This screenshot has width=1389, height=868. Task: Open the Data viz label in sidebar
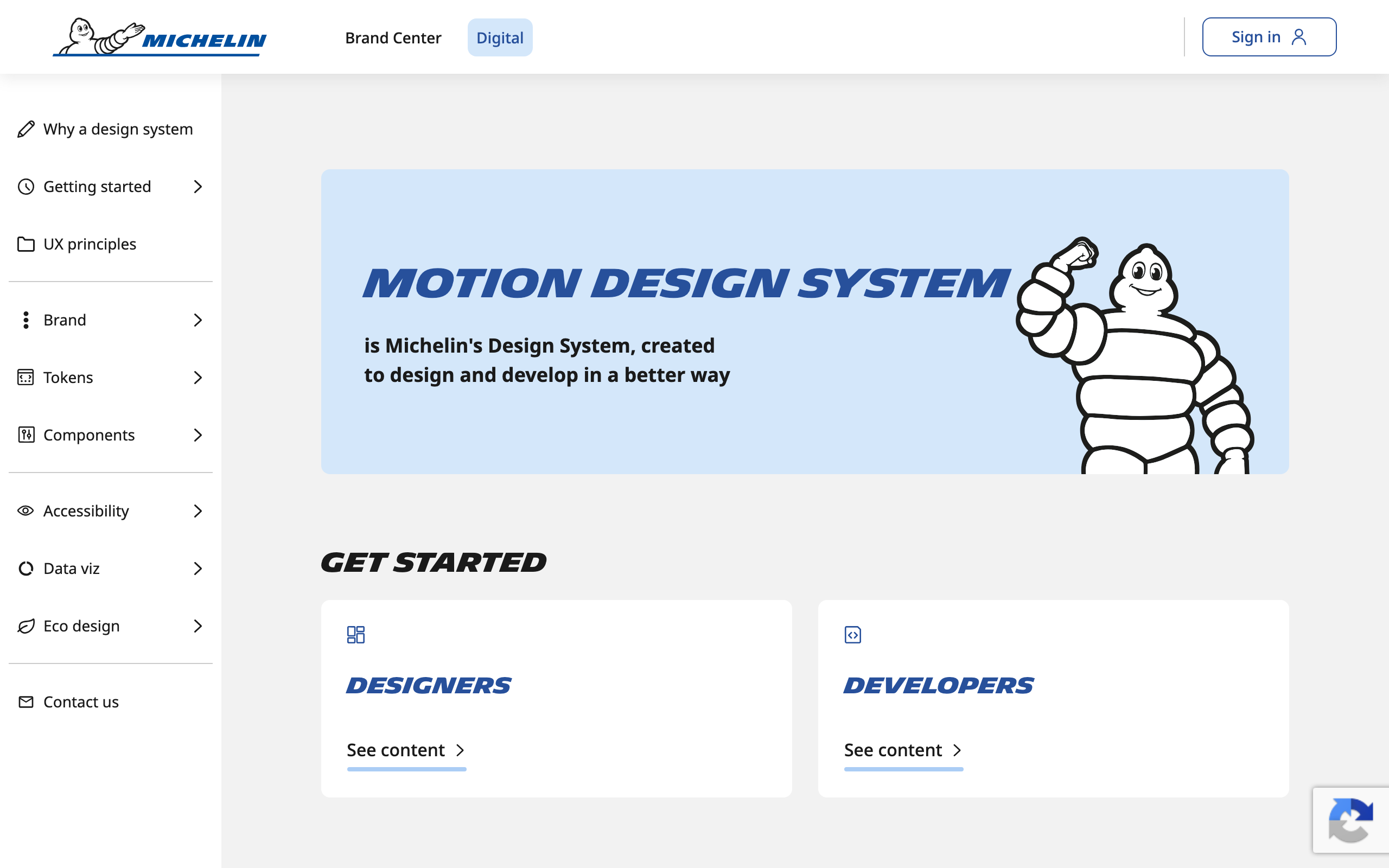click(72, 569)
